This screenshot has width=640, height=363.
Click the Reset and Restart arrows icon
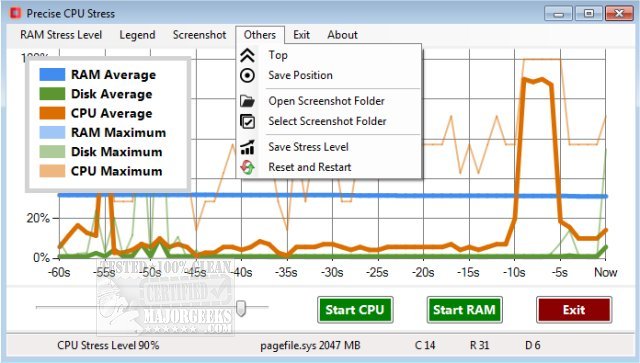point(247,167)
